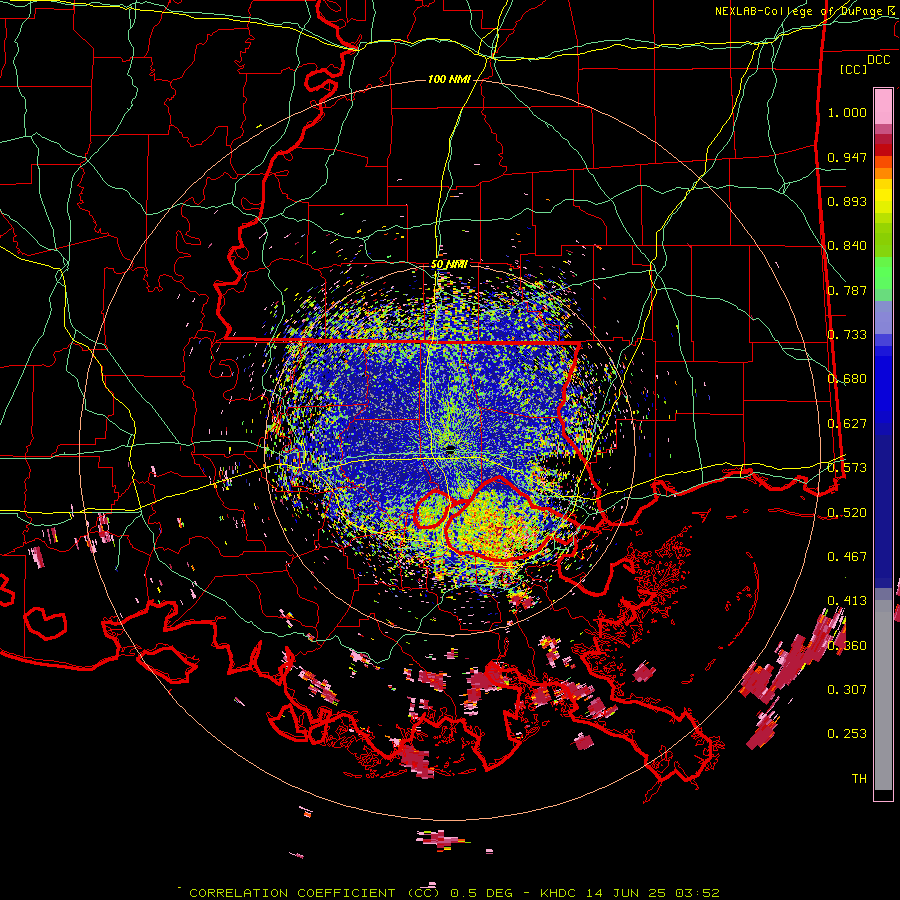Click the 0.947 scale value

(847, 157)
